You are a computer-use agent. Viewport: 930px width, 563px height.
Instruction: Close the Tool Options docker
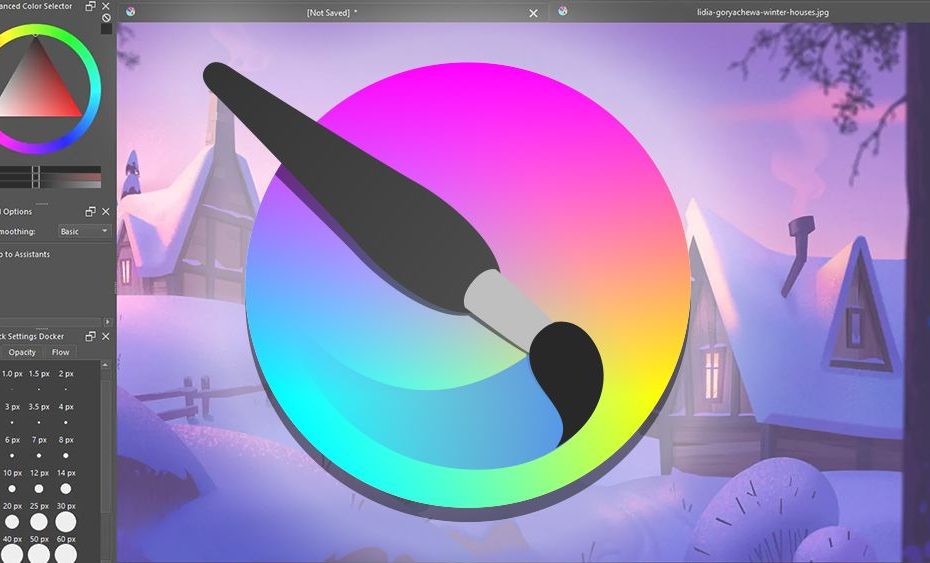[106, 211]
